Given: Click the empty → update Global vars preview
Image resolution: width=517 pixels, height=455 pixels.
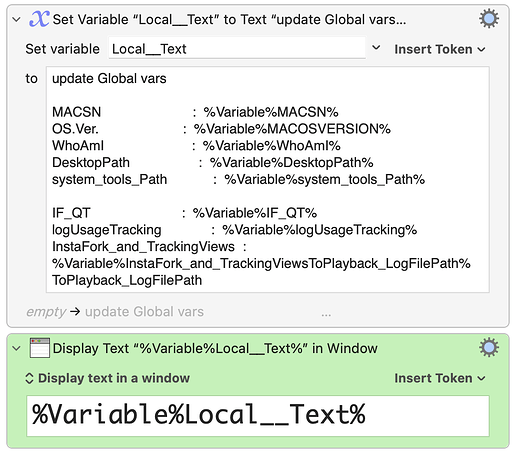Looking at the screenshot, I should pyautogui.click(x=115, y=312).
